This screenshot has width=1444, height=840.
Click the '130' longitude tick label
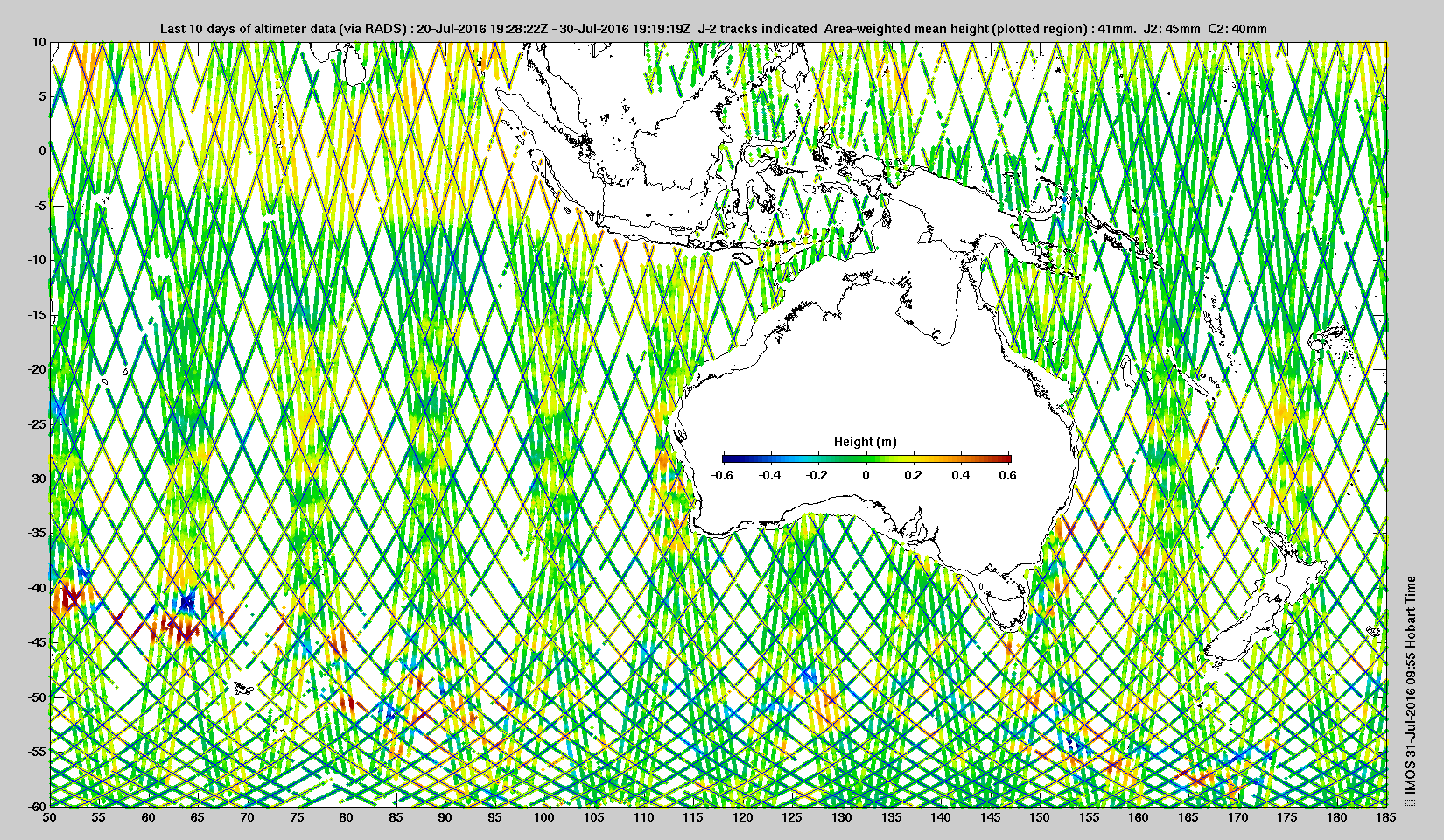(x=842, y=817)
